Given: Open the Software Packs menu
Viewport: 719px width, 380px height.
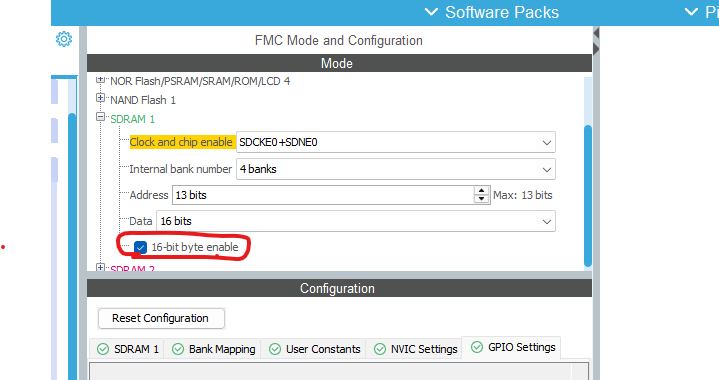Looking at the screenshot, I should coord(492,12).
